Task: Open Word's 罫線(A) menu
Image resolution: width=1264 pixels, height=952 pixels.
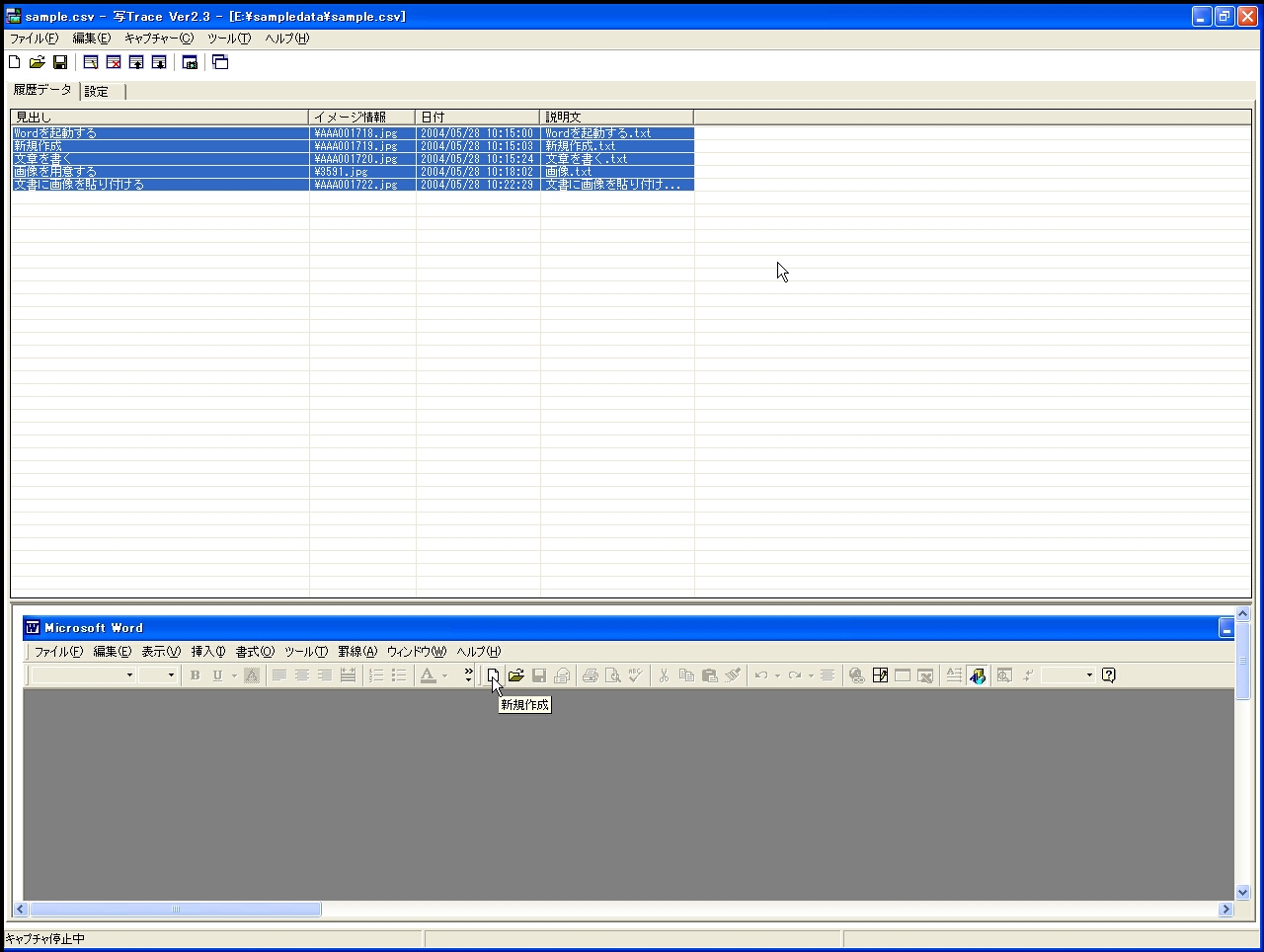Action: point(357,652)
